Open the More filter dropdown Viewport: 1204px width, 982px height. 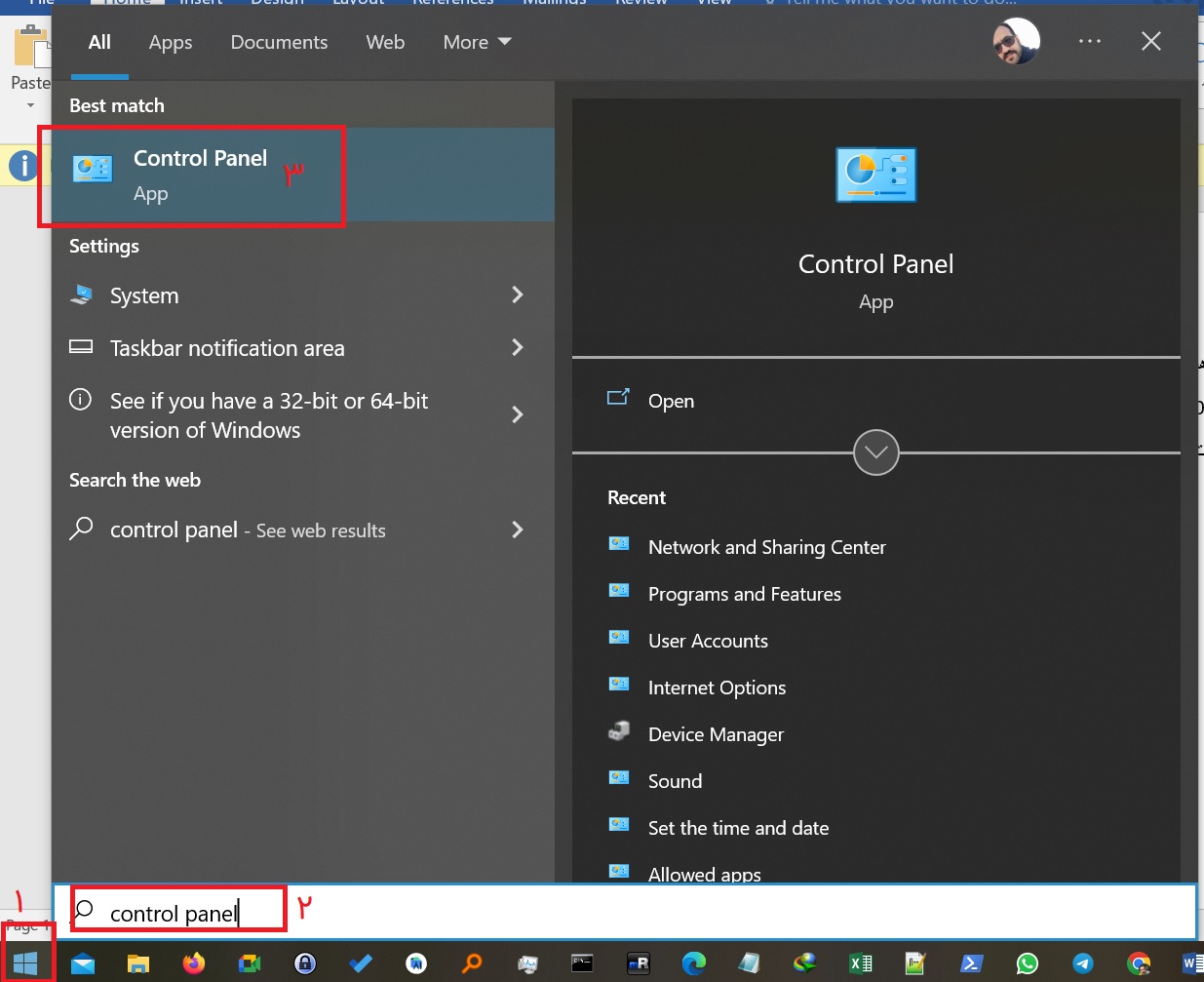477,42
